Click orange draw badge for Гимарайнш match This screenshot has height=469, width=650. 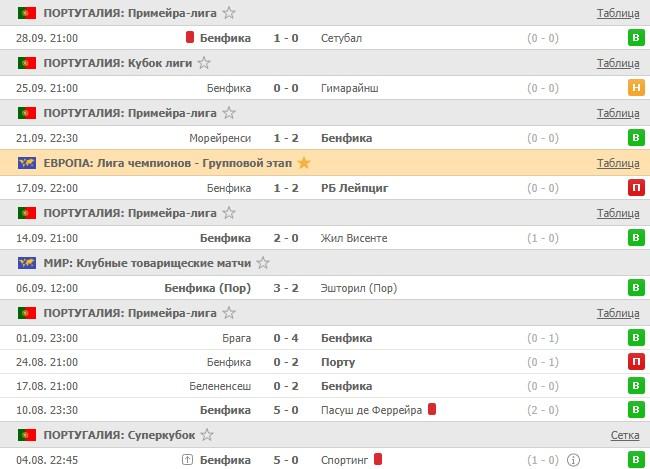pos(635,88)
